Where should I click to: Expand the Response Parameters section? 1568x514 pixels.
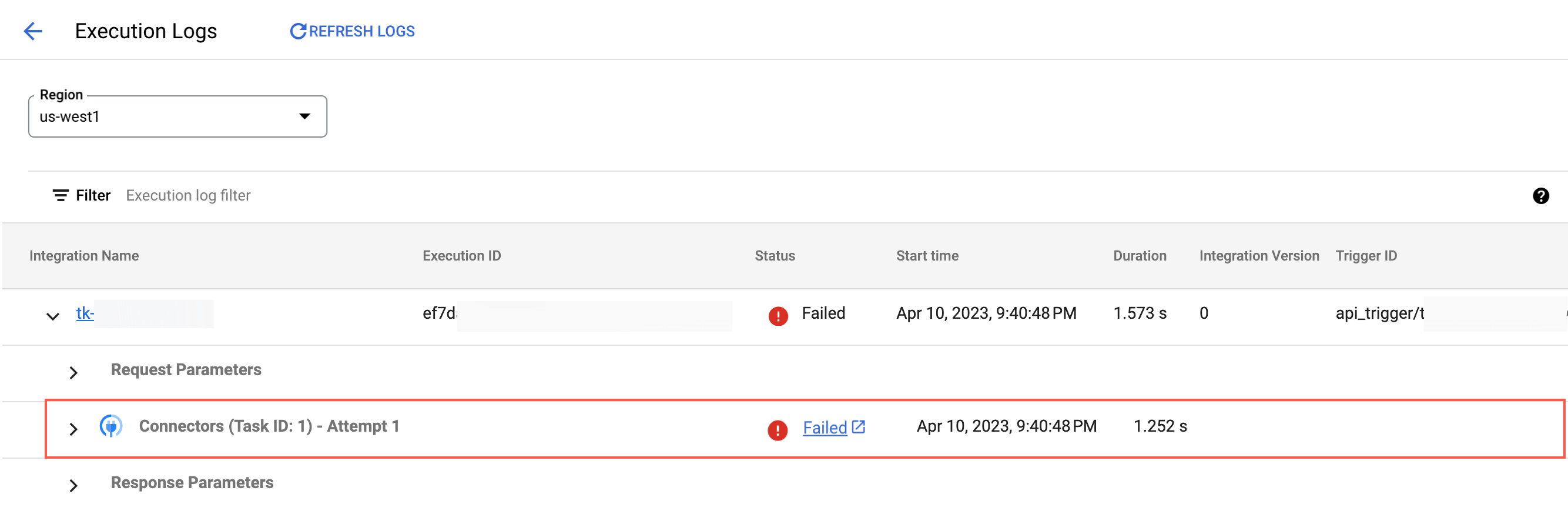[x=73, y=485]
